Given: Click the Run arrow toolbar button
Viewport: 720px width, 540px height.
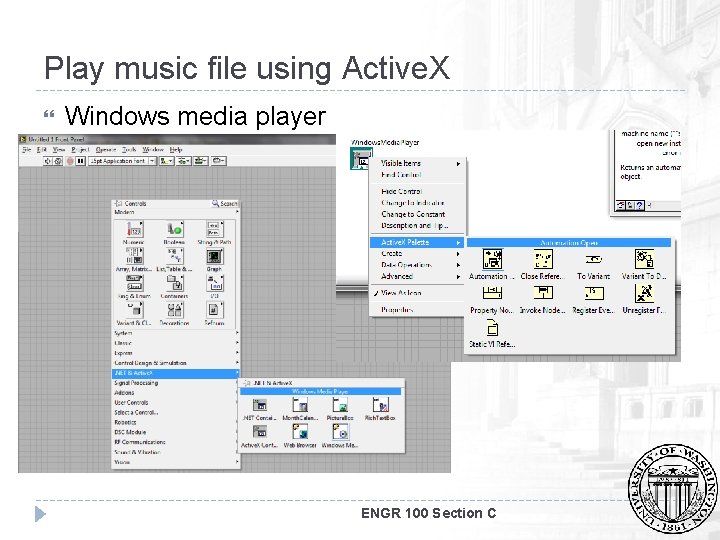Looking at the screenshot, I should [x=48, y=161].
